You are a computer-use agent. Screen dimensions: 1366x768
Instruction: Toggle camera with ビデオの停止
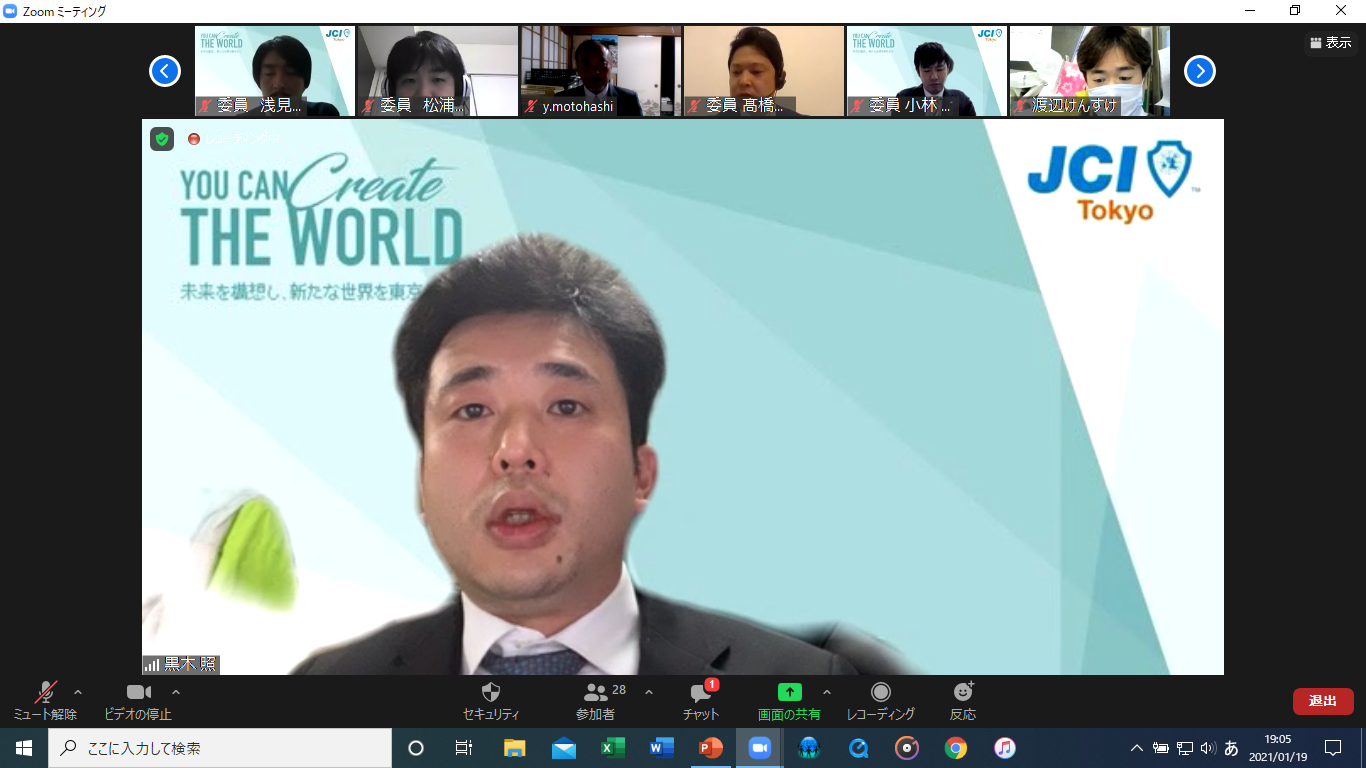pos(138,693)
